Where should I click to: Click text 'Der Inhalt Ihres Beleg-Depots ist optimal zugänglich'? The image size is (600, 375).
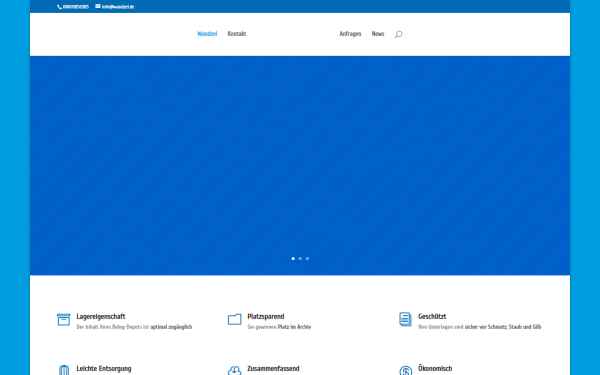point(134,327)
